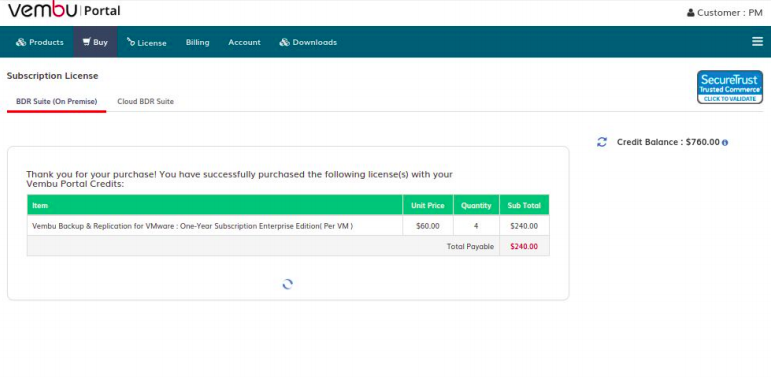The image size is (771, 377).
Task: Click the credit balance info icon
Action: coord(725,143)
